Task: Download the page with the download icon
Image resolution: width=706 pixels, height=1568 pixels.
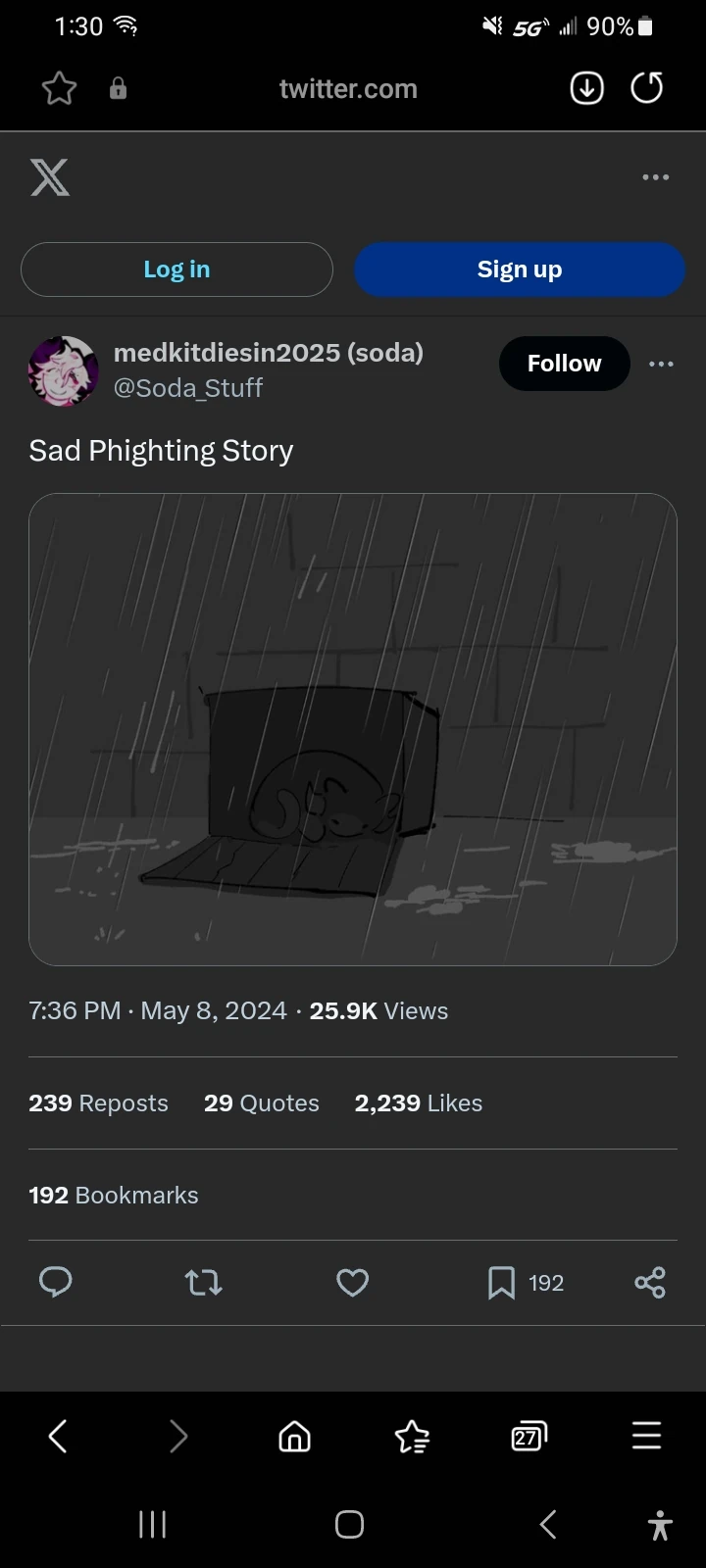Action: point(586,88)
